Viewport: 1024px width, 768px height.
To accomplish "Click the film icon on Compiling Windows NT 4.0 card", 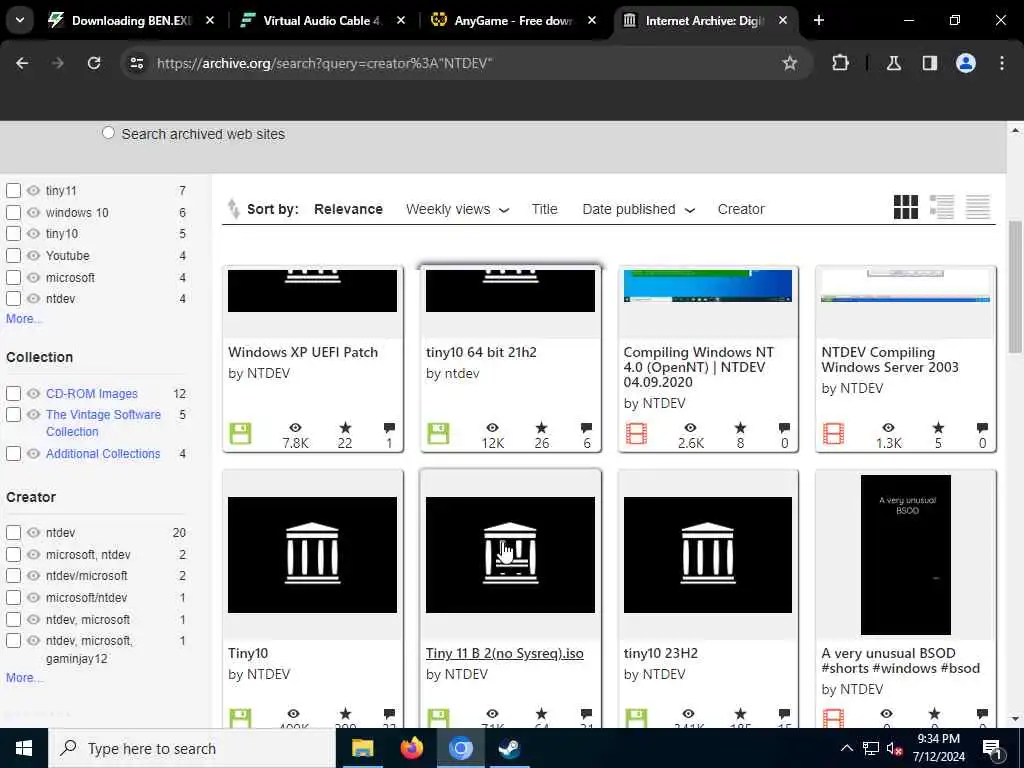I will pos(636,434).
